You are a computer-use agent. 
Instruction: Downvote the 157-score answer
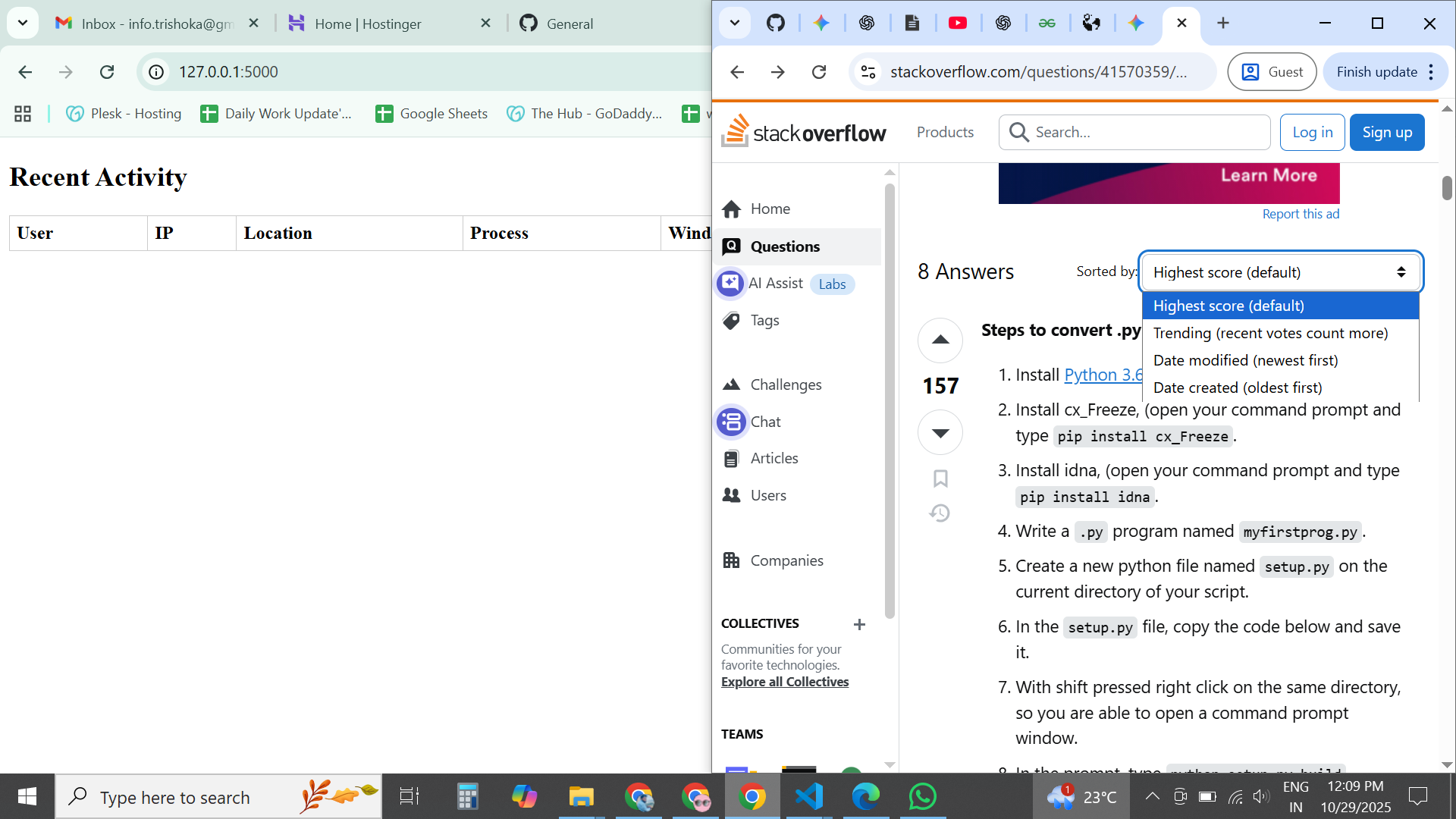point(940,433)
